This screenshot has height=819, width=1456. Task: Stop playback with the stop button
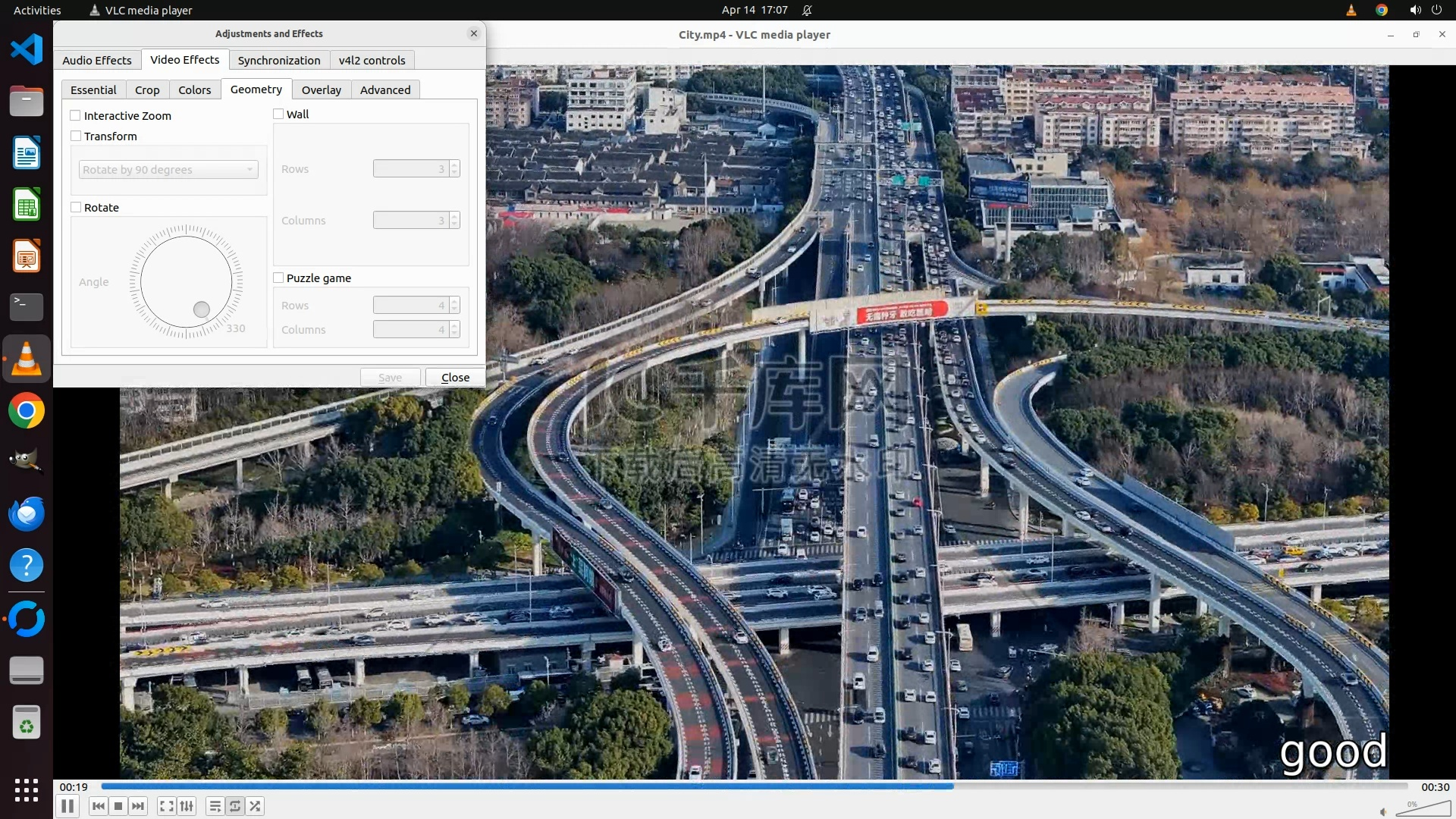click(x=118, y=806)
